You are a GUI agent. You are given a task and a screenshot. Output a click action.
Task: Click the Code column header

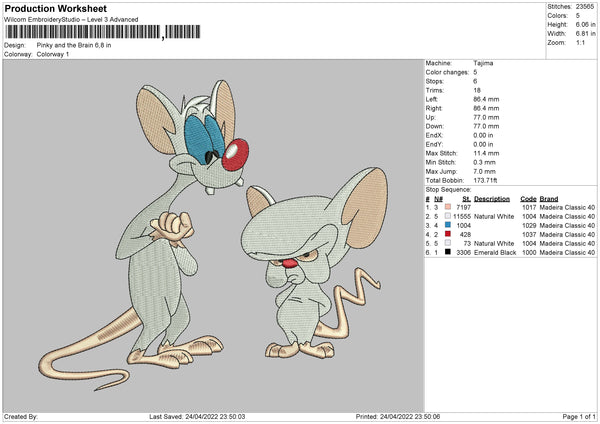[528, 198]
